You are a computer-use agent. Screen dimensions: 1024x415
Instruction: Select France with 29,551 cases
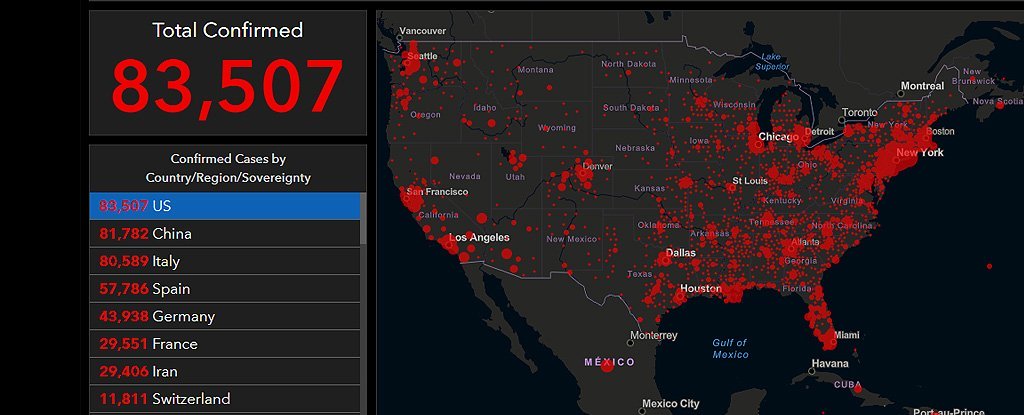pyautogui.click(x=225, y=344)
